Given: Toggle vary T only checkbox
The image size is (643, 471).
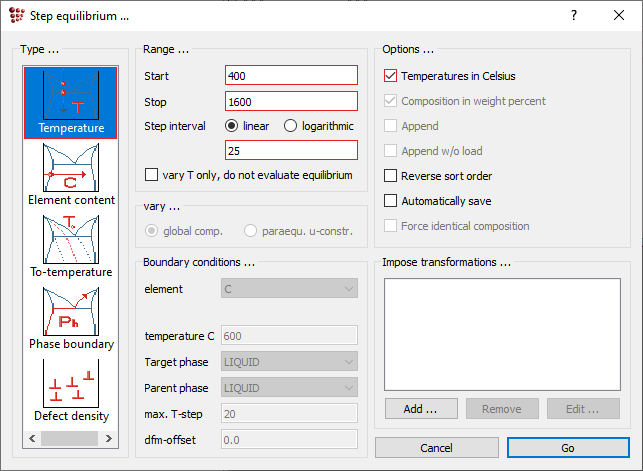Looking at the screenshot, I should point(151,175).
